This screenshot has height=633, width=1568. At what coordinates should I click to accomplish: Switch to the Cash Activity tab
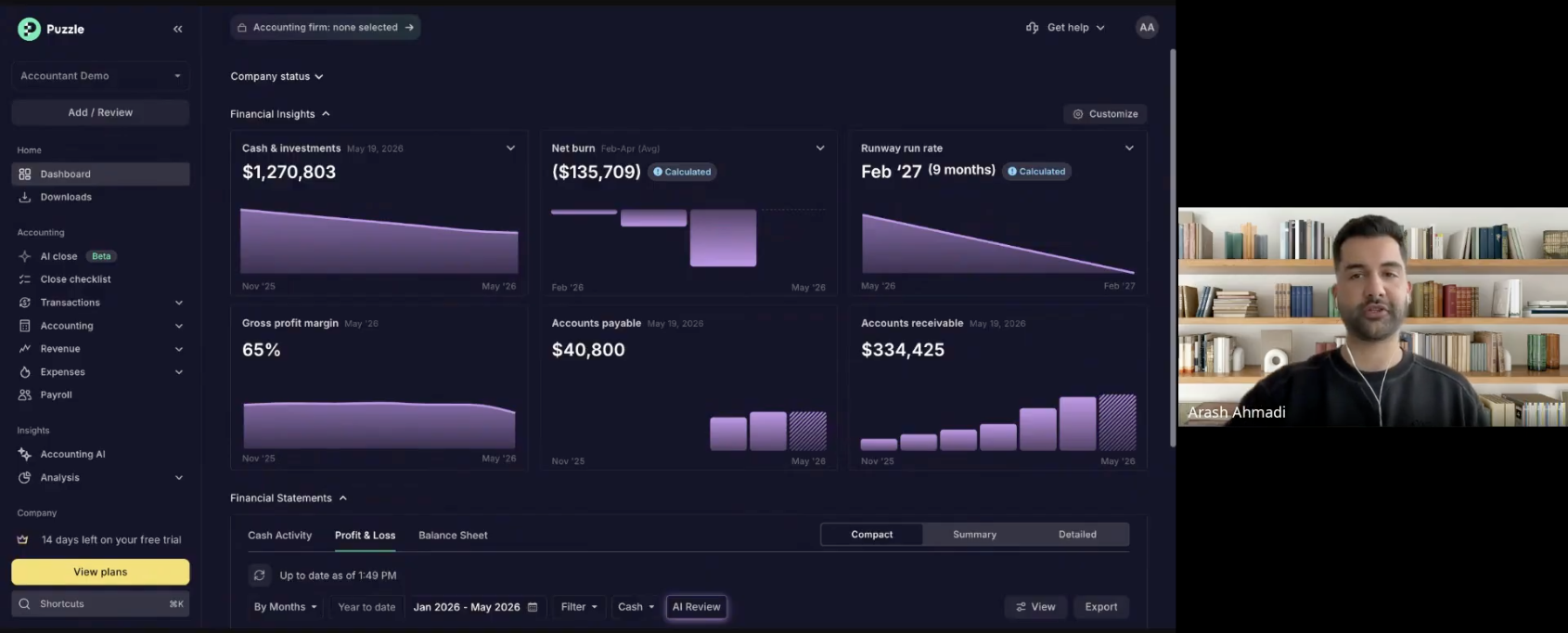[x=279, y=536]
